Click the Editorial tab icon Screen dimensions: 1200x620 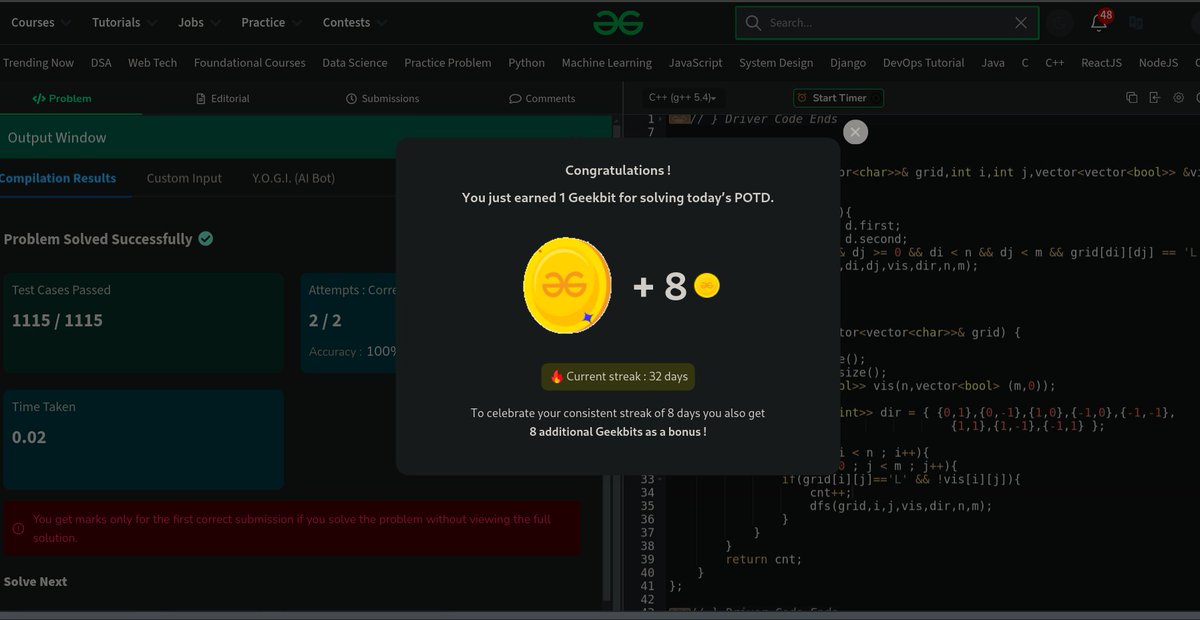(202, 99)
